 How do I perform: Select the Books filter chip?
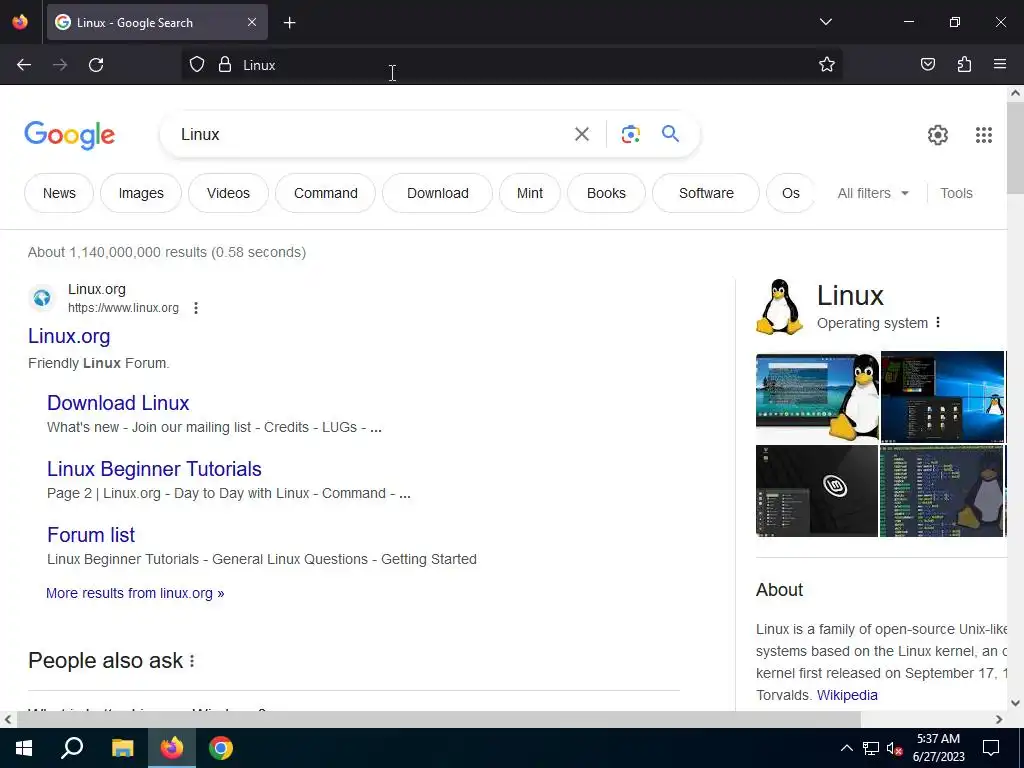click(x=606, y=193)
